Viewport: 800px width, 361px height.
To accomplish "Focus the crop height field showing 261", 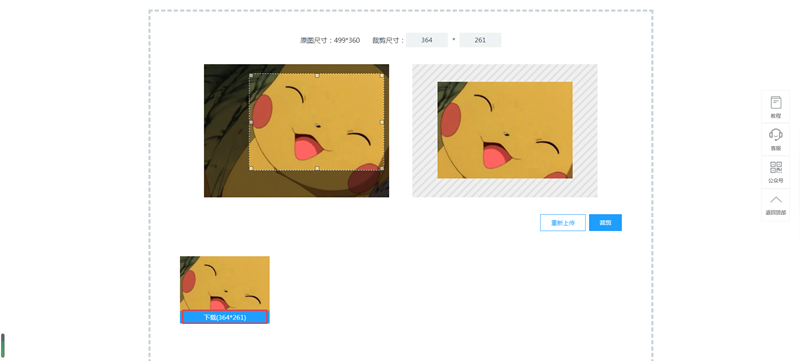I will tap(480, 40).
